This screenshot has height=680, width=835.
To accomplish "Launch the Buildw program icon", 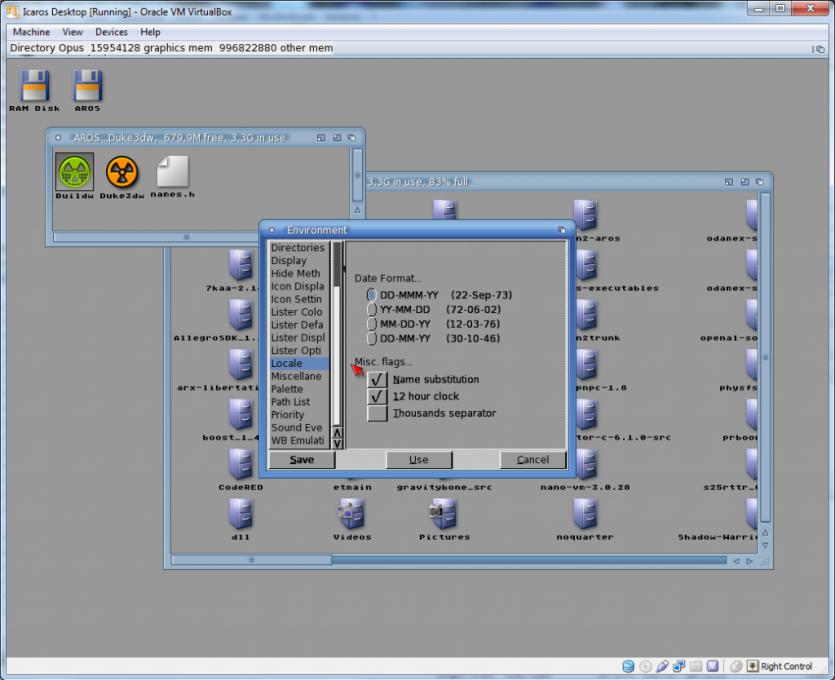I will pos(74,172).
